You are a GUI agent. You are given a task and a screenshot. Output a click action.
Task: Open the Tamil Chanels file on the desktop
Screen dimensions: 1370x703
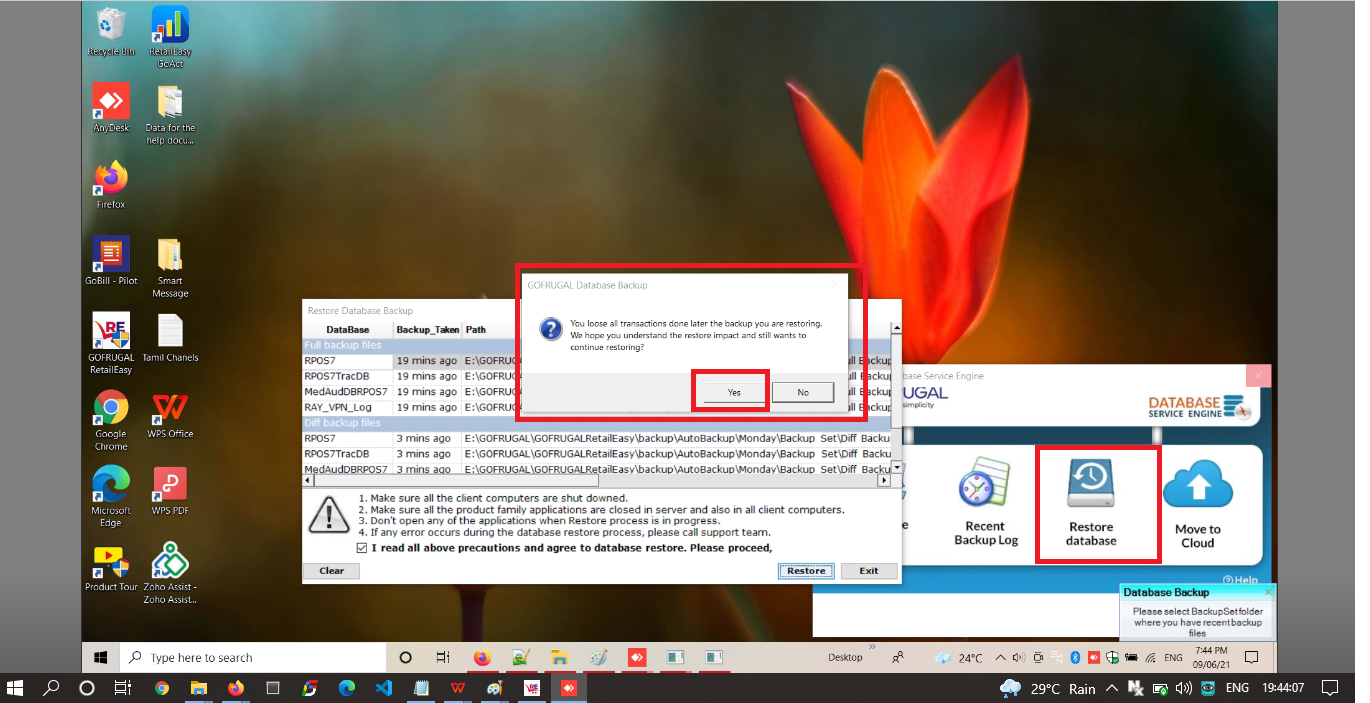tap(170, 338)
